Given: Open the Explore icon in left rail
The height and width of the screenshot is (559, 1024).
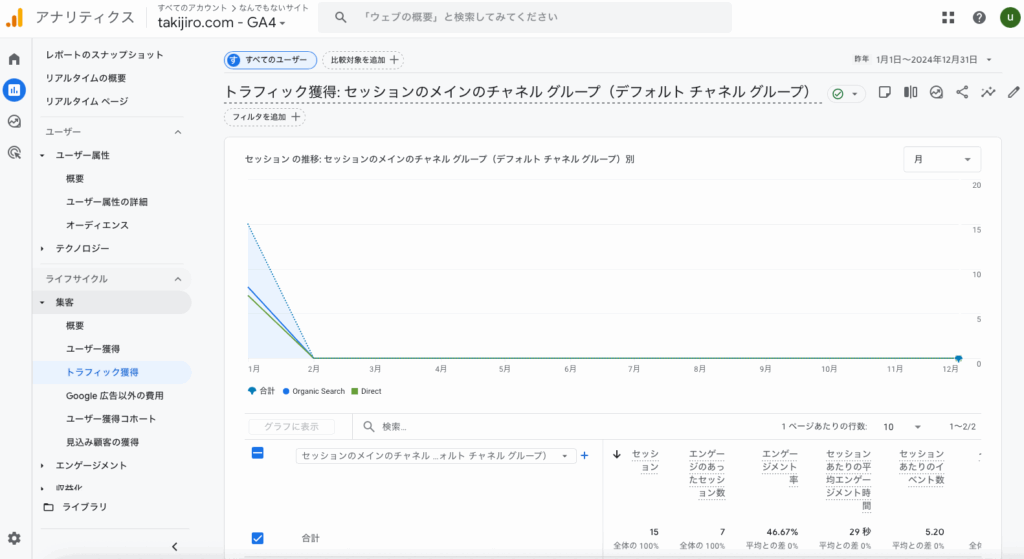Looking at the screenshot, I should tap(14, 122).
